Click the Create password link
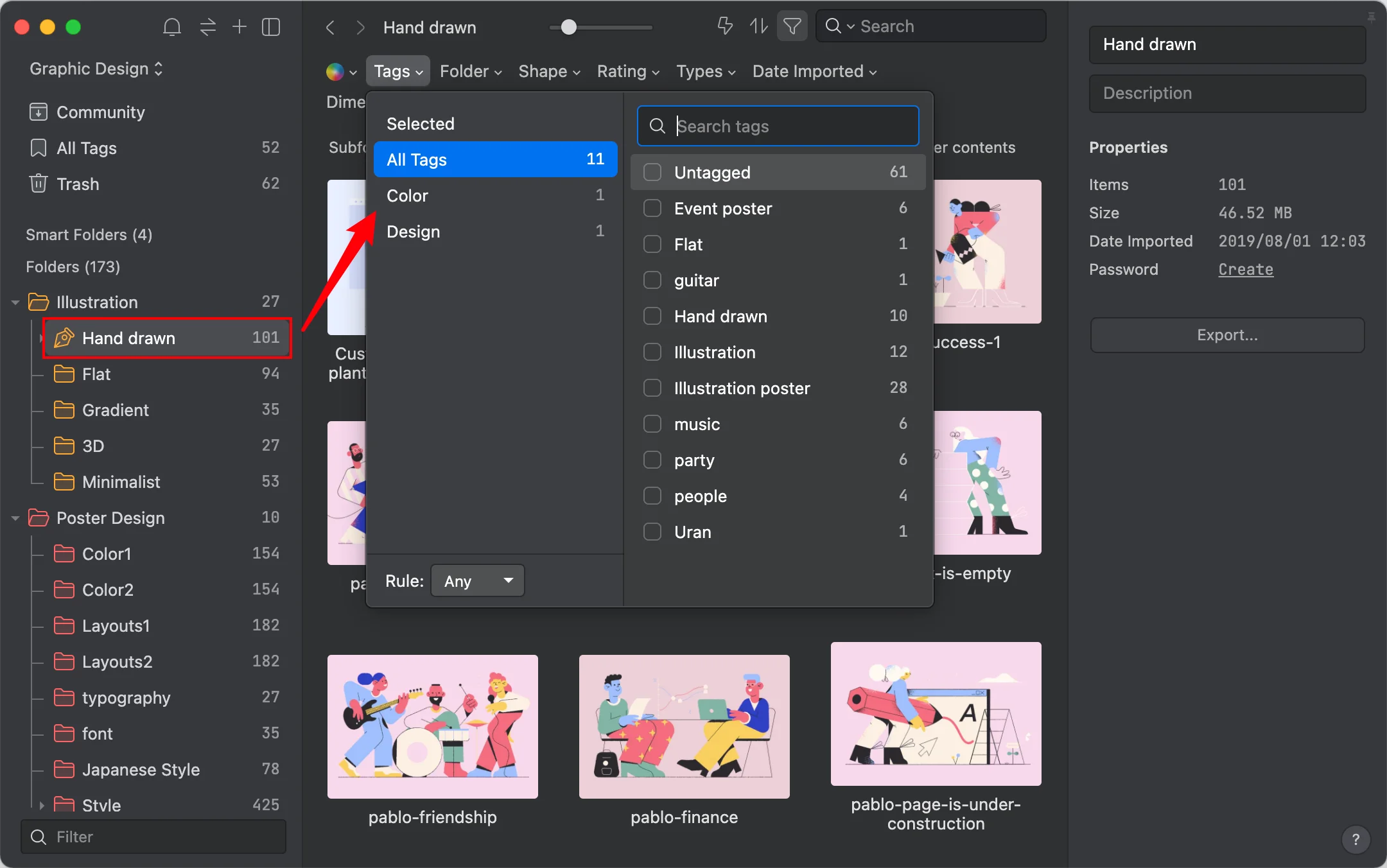The width and height of the screenshot is (1387, 868). click(1246, 270)
